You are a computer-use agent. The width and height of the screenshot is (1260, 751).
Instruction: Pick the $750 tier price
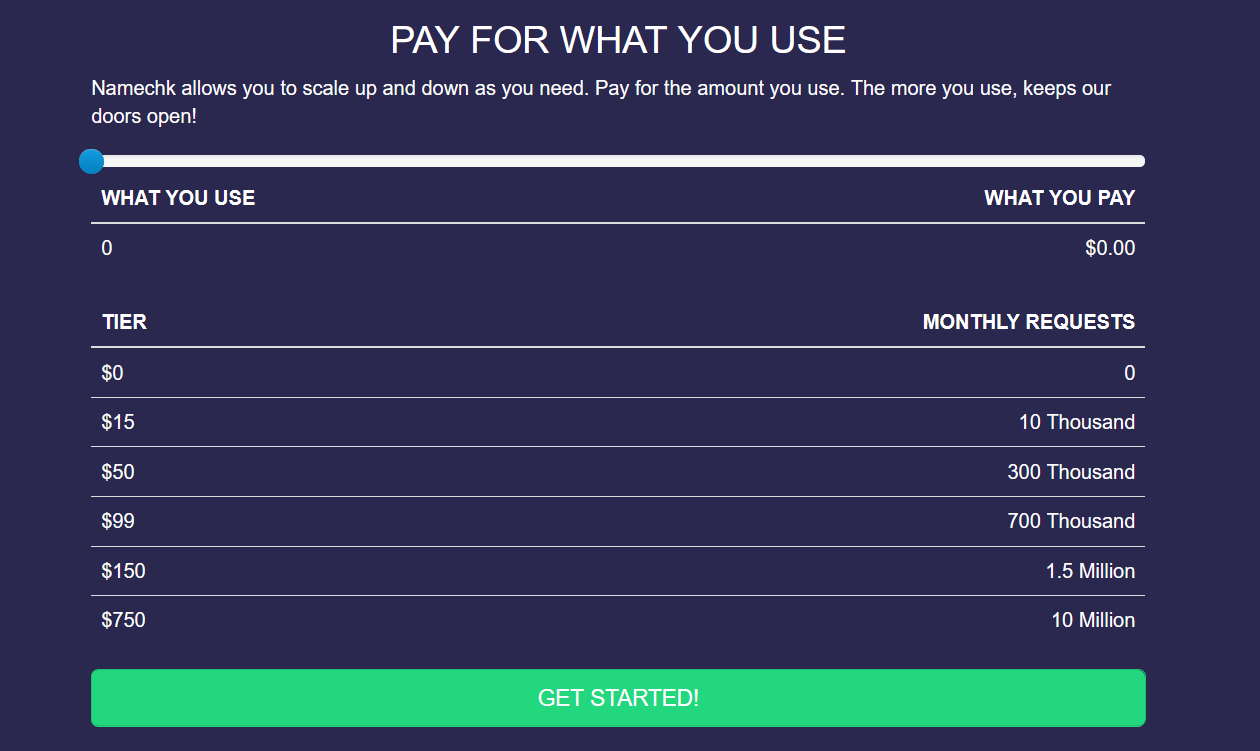click(123, 620)
